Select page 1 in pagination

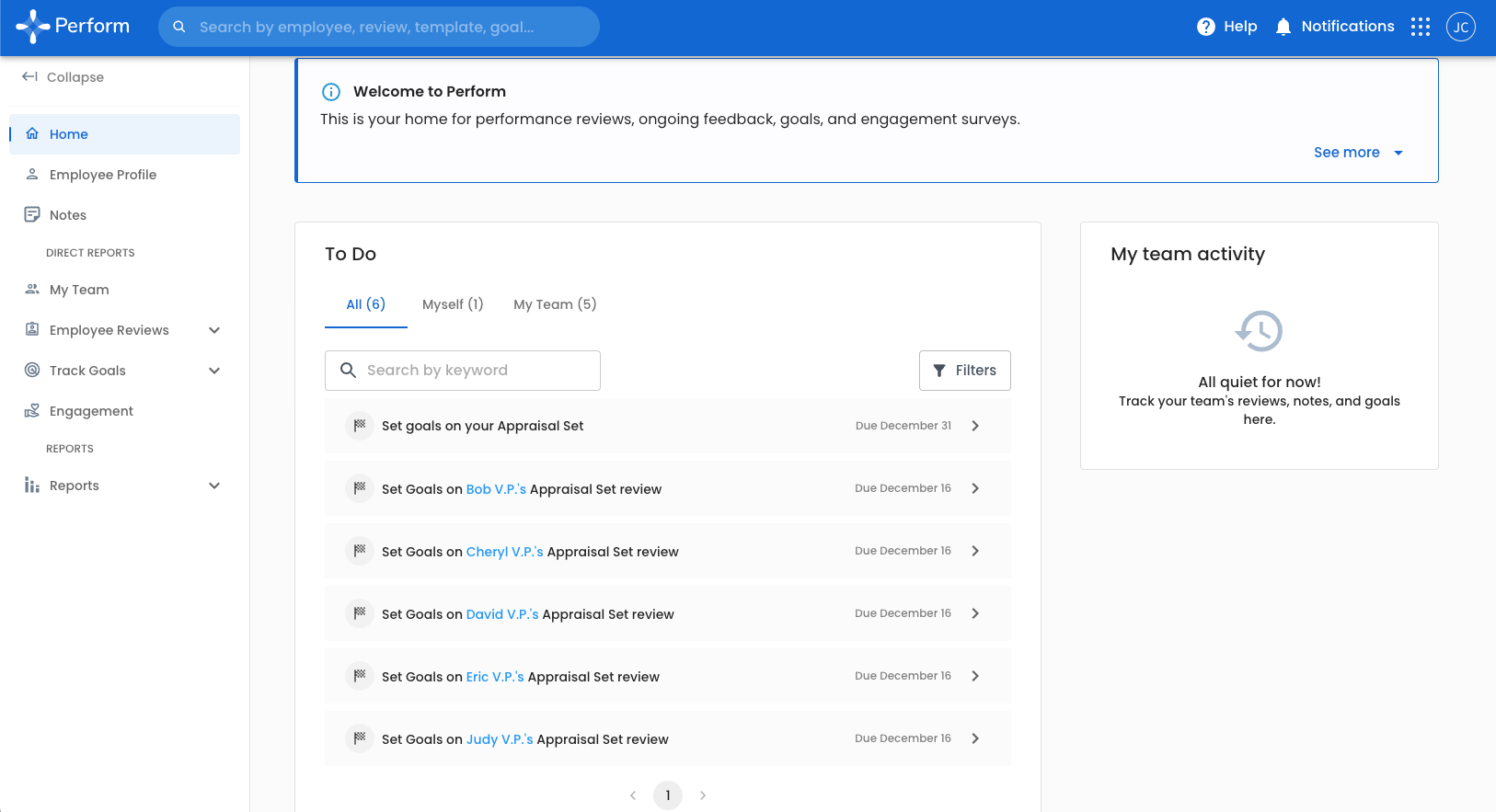click(668, 795)
